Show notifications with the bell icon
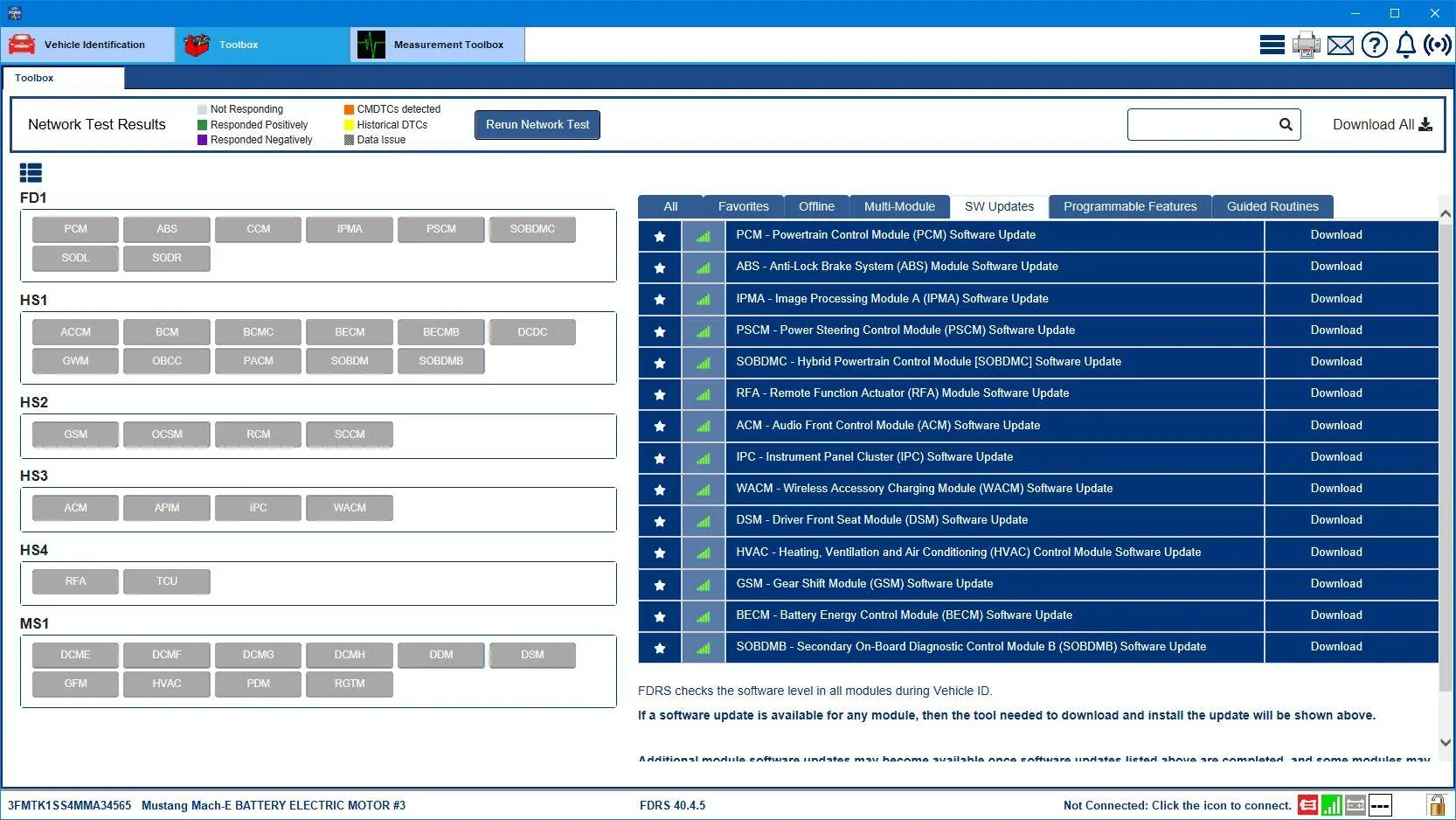 click(1406, 45)
